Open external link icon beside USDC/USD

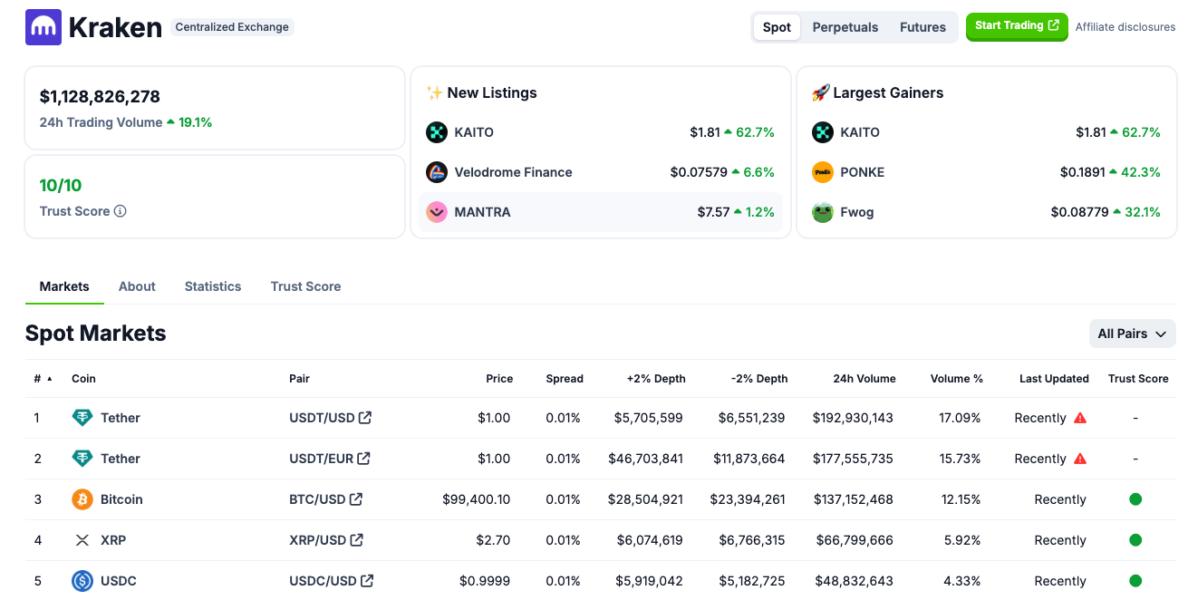367,581
